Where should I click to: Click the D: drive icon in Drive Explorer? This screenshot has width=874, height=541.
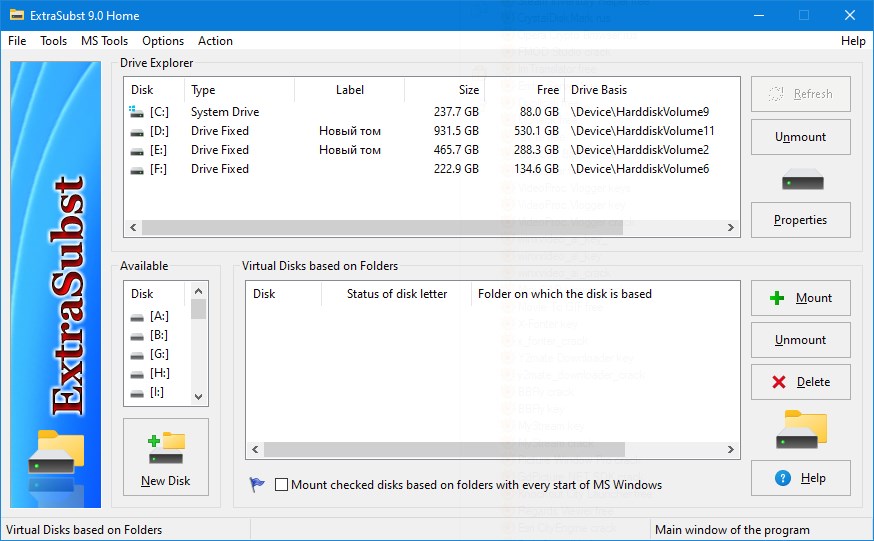click(x=137, y=133)
